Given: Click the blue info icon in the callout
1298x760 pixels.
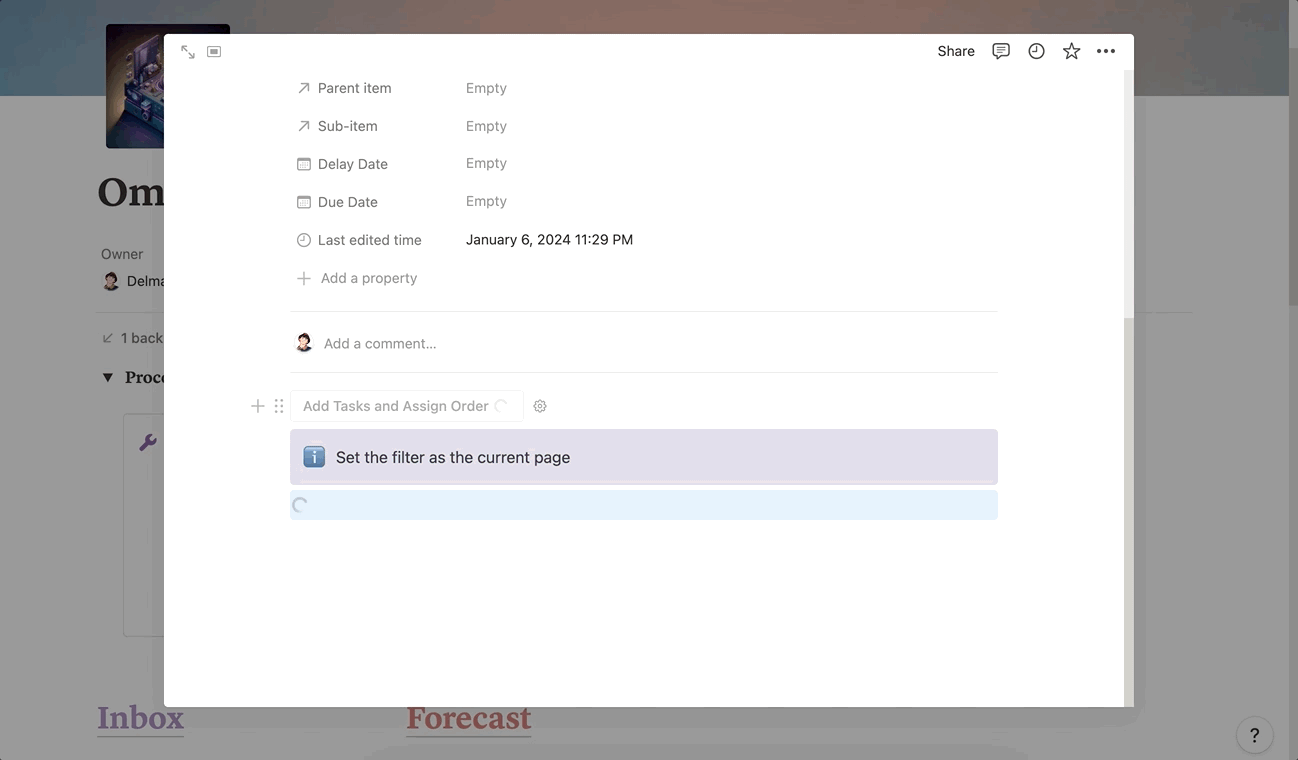Looking at the screenshot, I should click(314, 457).
